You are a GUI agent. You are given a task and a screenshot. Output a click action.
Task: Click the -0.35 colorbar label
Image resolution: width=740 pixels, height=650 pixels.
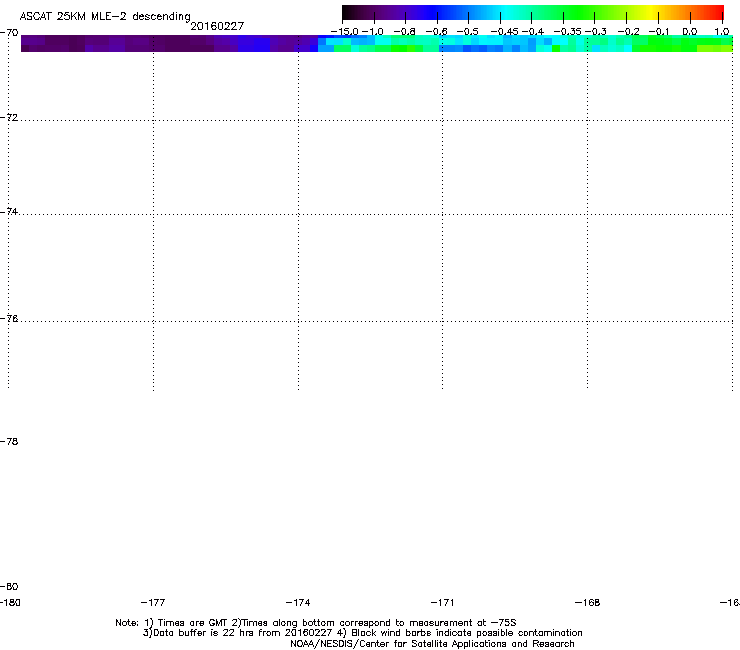[x=567, y=32]
